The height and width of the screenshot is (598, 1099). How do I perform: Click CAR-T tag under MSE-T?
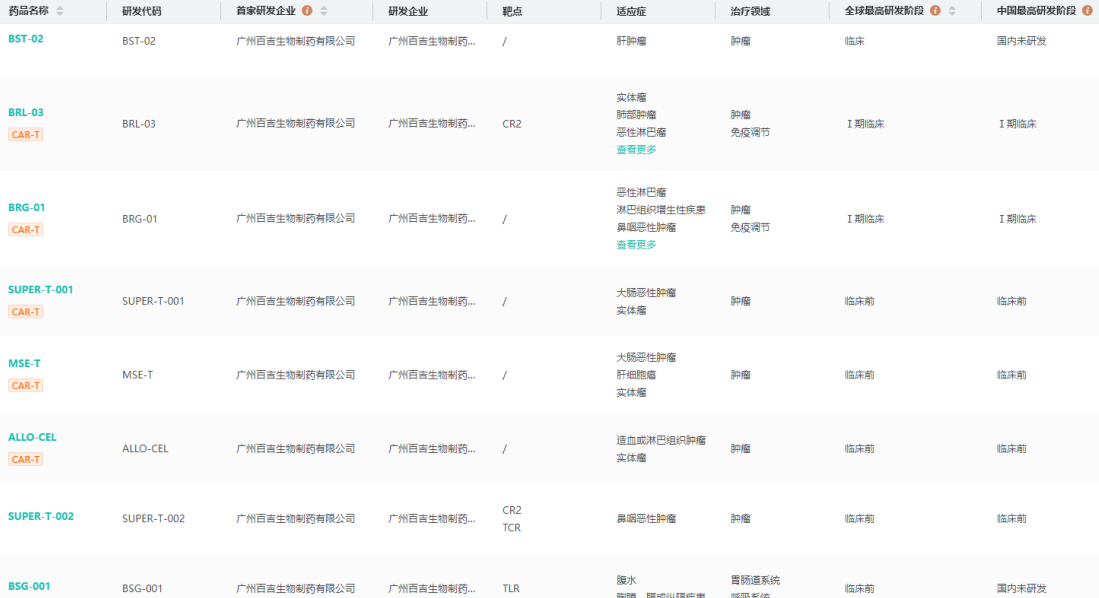(25, 386)
